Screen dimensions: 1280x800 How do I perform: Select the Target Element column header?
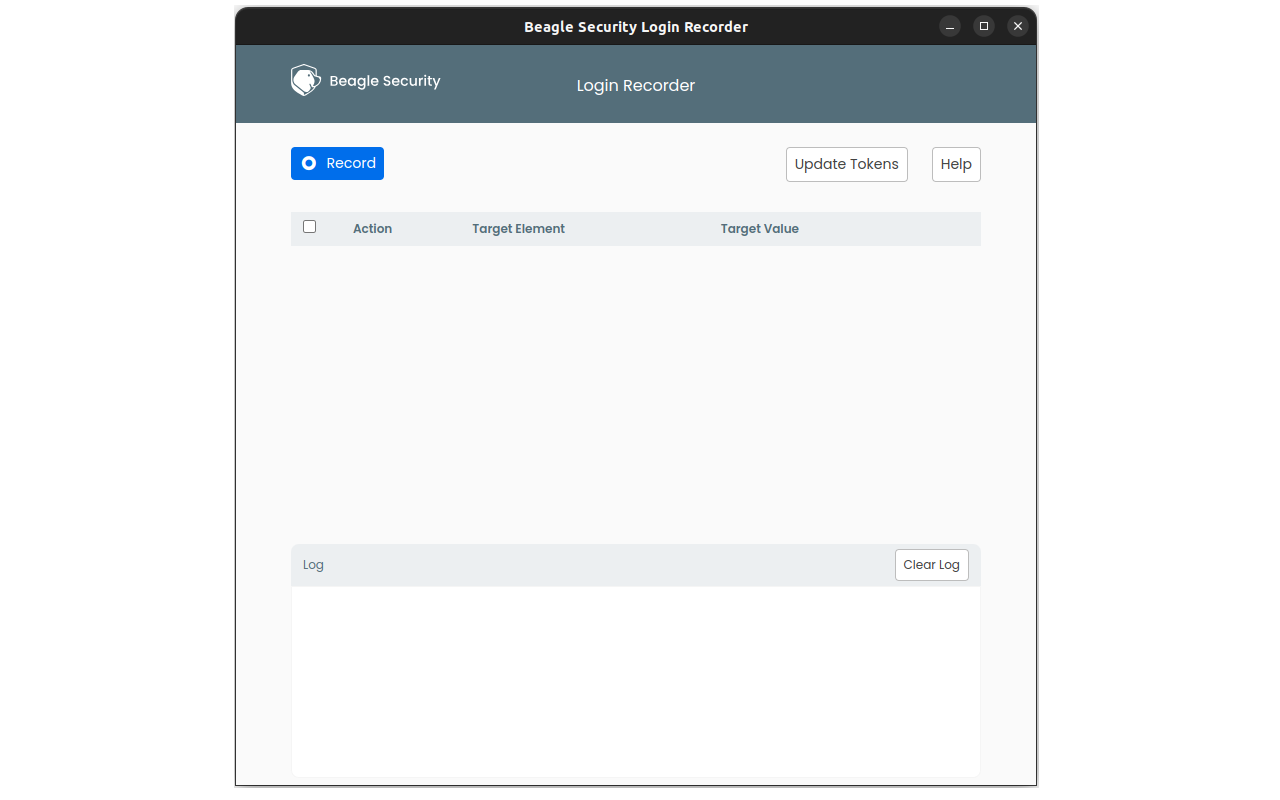pos(518,229)
